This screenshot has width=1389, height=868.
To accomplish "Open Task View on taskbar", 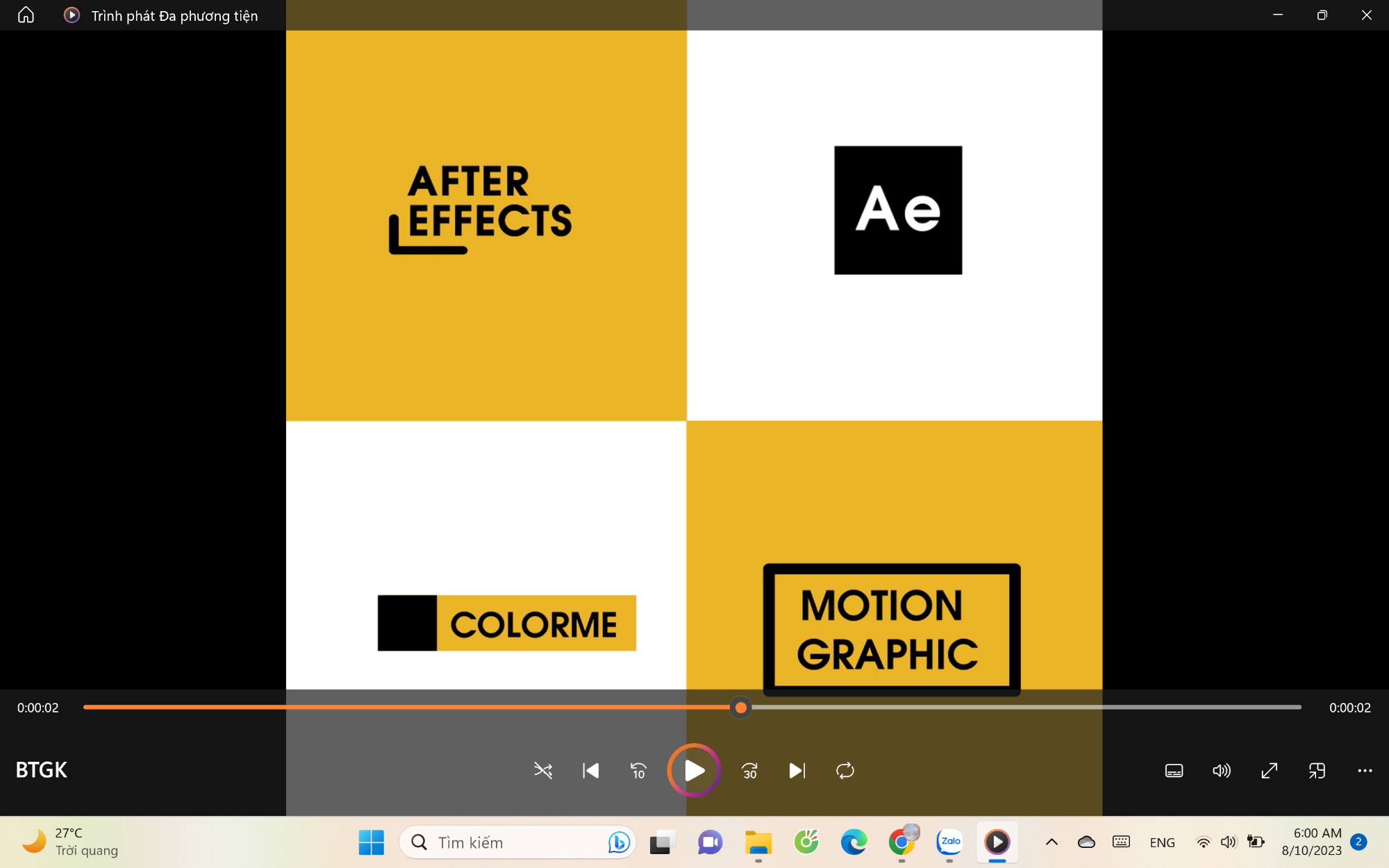I will click(x=663, y=842).
